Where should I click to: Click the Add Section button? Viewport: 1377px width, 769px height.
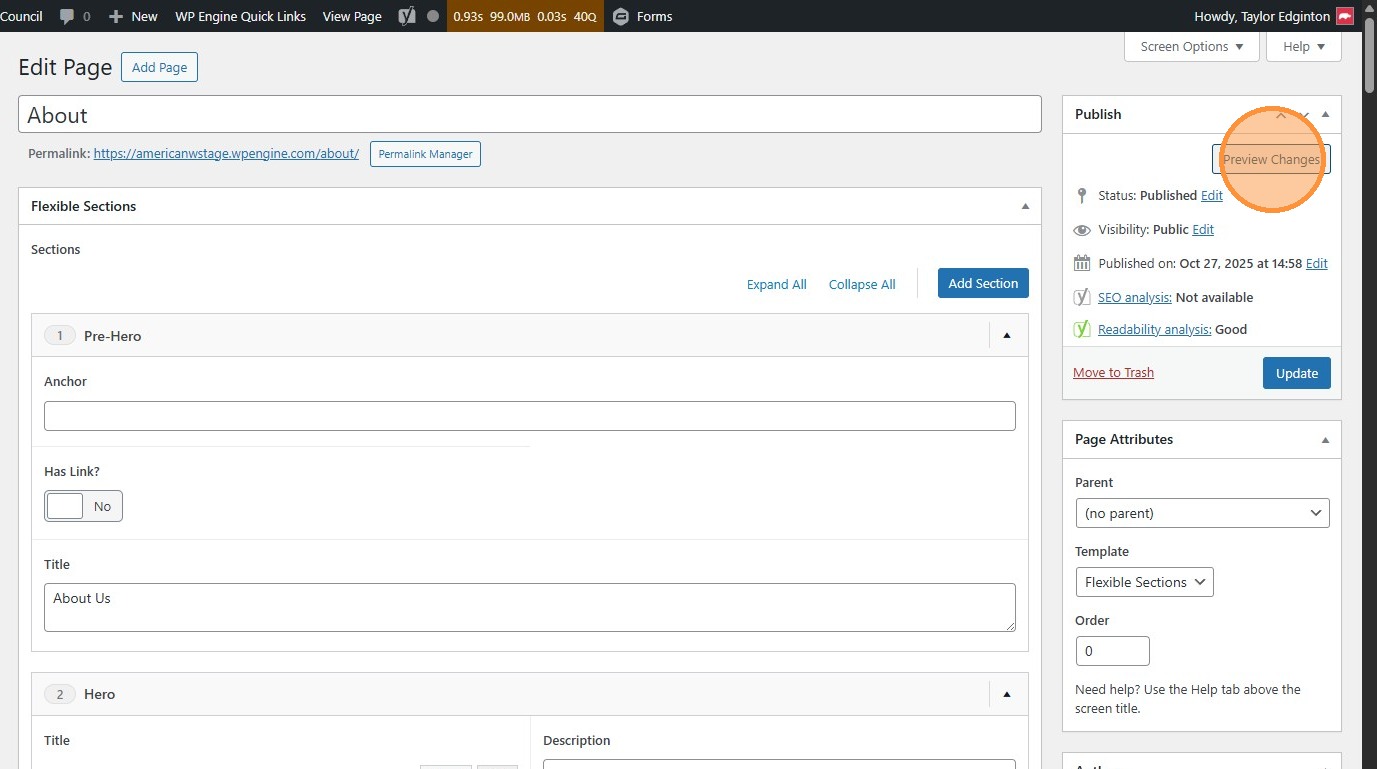click(x=983, y=283)
